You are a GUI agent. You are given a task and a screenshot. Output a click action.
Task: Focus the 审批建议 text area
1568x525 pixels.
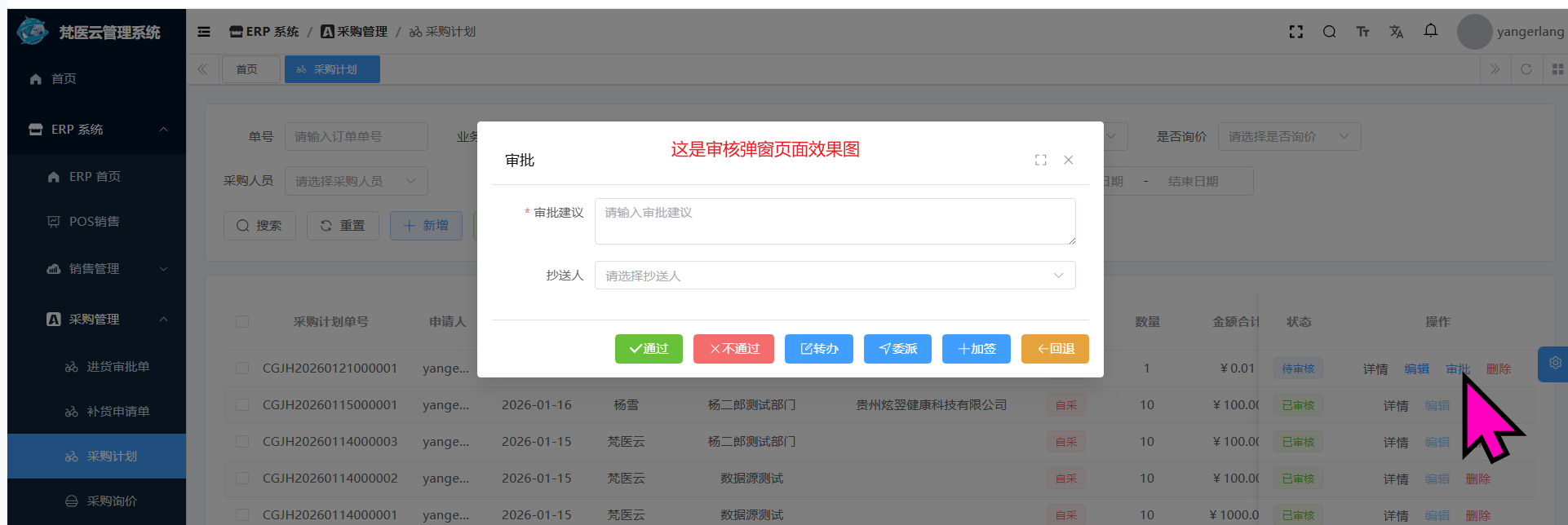pos(835,221)
